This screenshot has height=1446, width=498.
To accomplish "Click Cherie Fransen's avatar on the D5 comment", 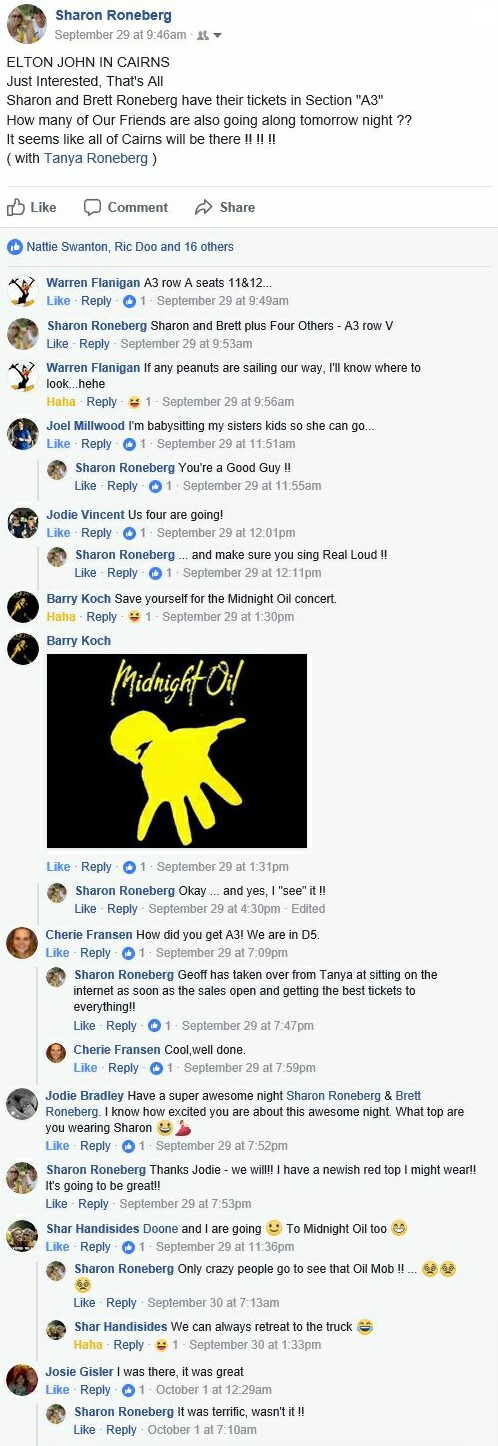I will coord(22,942).
